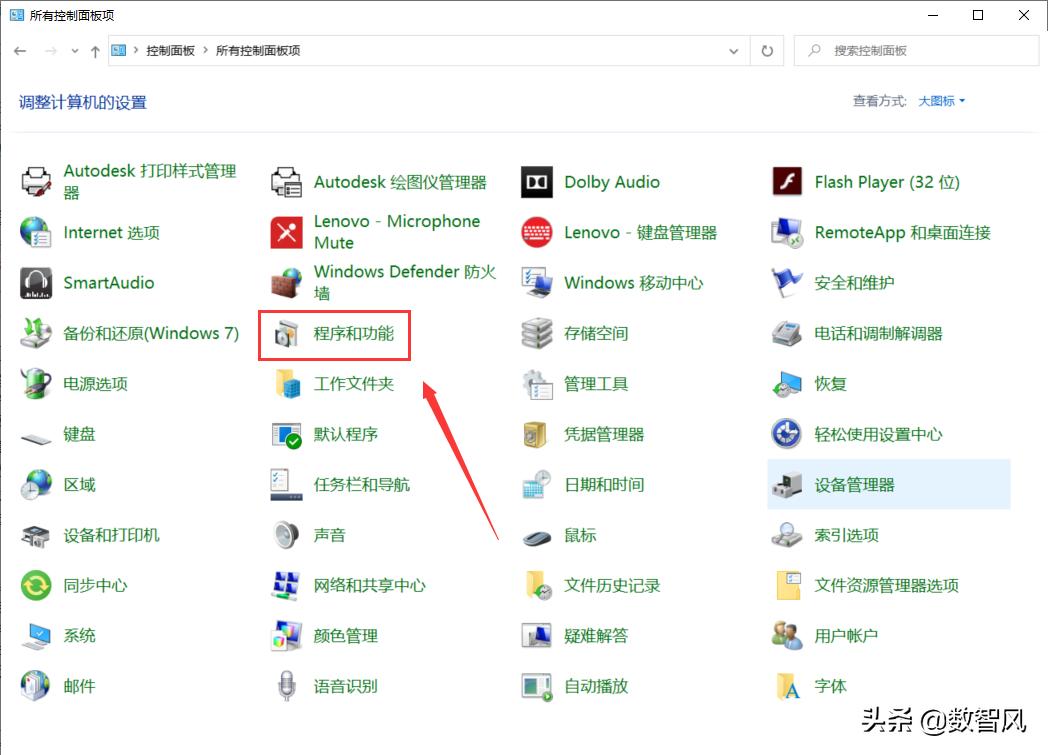
Task: Open SmartAudio control panel
Action: 109,282
